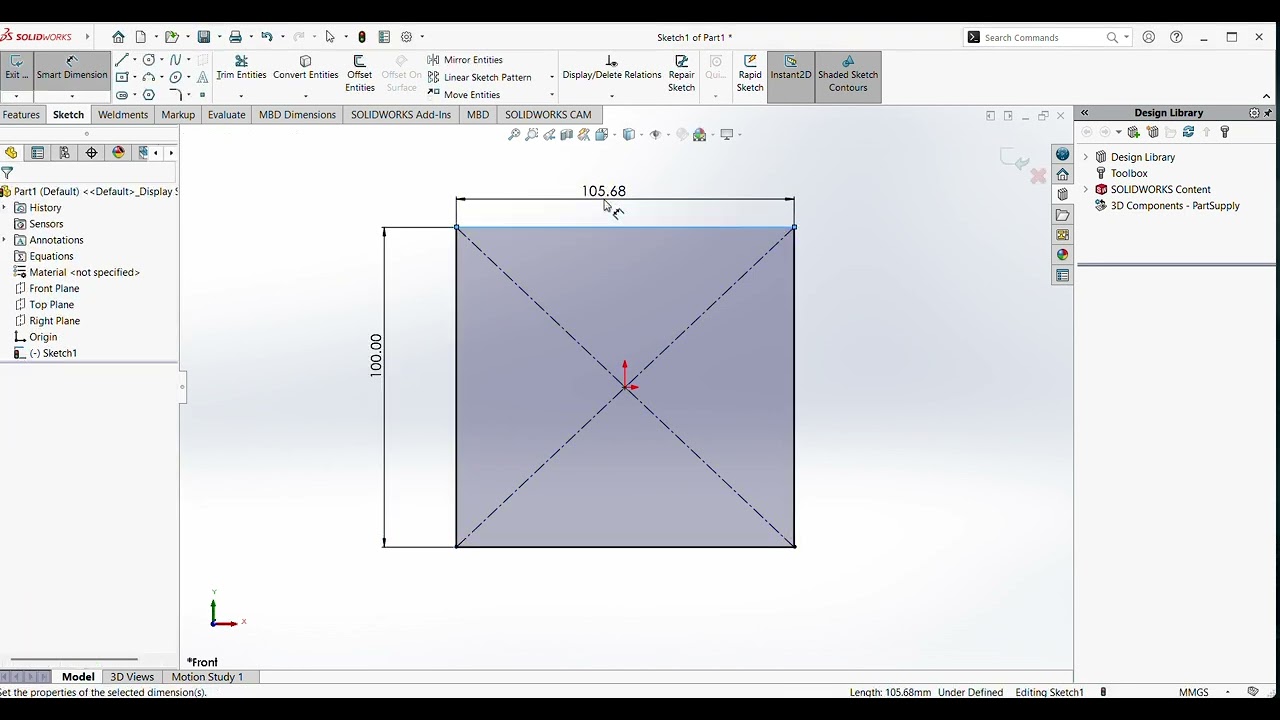This screenshot has width=1280, height=720.
Task: Switch to the Features tab
Action: coord(21,115)
